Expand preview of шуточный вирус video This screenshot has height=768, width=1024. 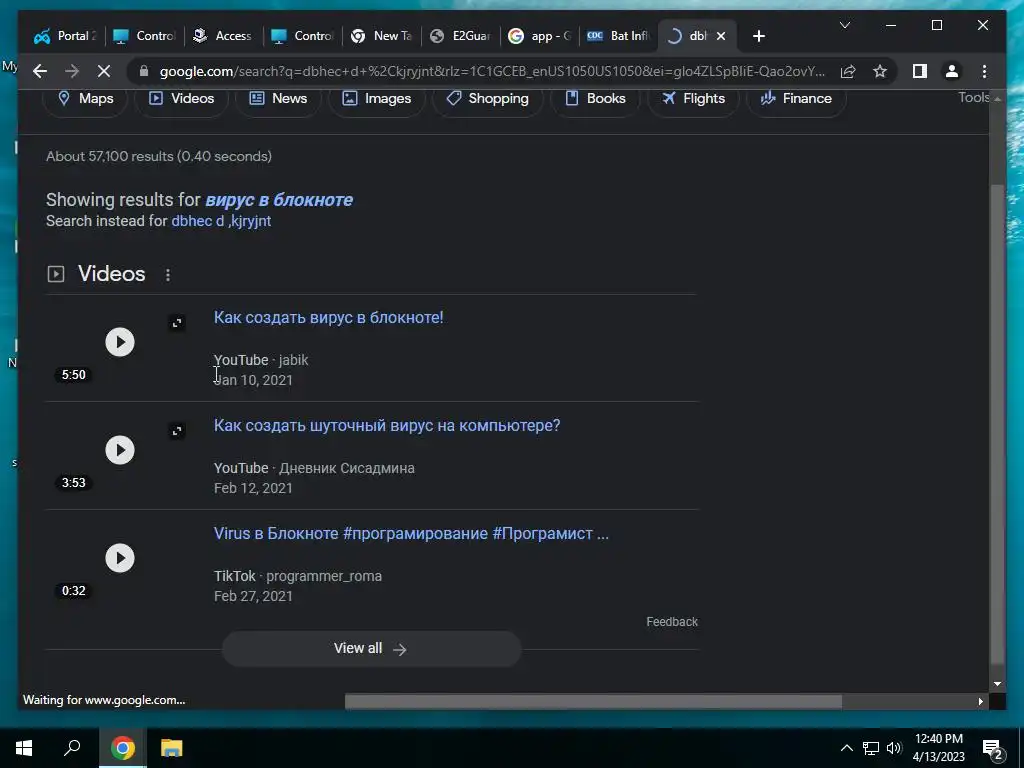click(177, 431)
